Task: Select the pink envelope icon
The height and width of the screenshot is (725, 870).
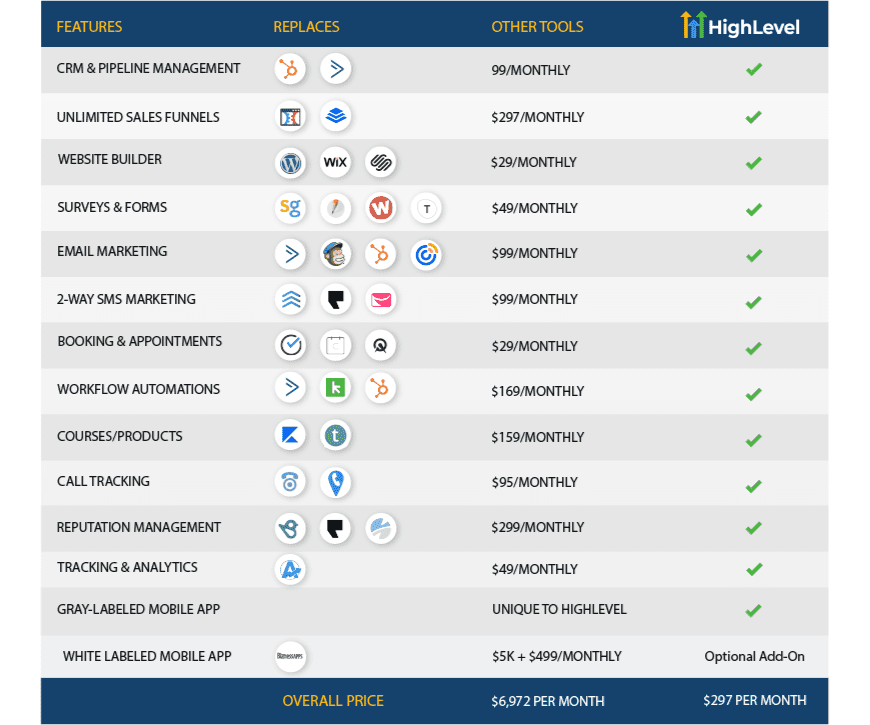Action: [381, 300]
